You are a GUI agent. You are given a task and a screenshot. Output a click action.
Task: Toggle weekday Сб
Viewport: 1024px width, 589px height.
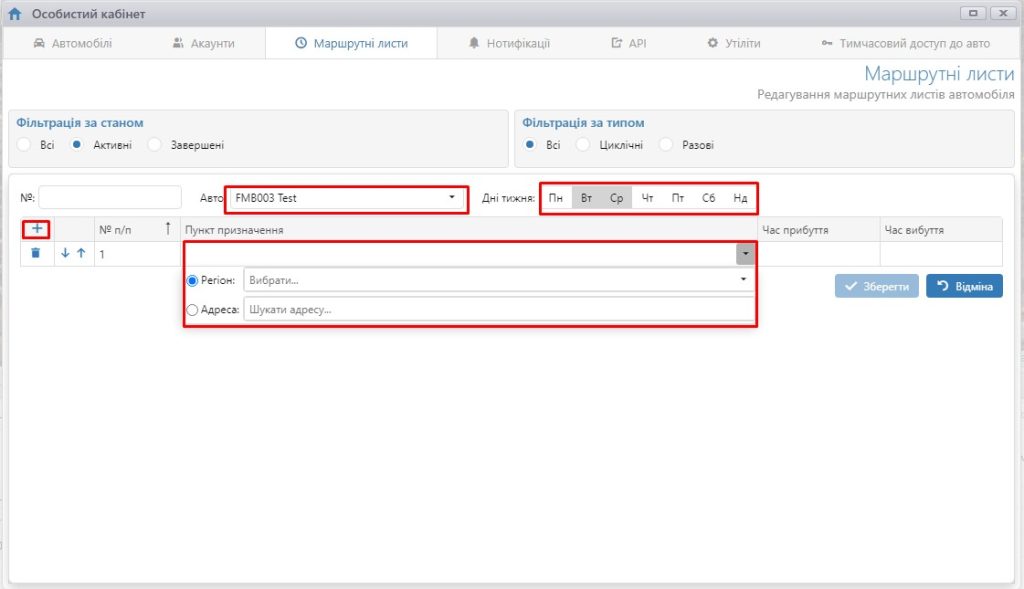click(709, 198)
